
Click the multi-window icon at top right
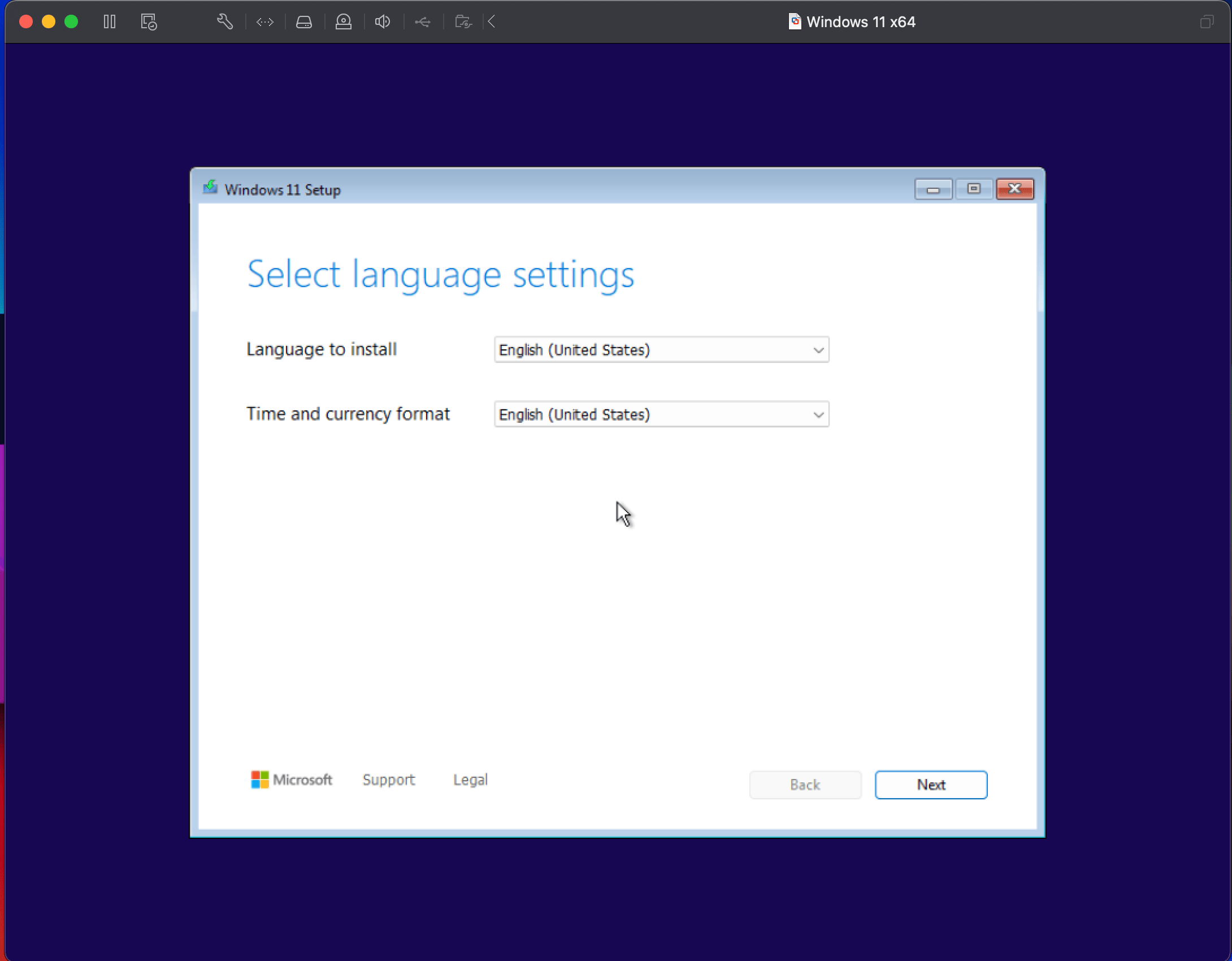[1207, 22]
